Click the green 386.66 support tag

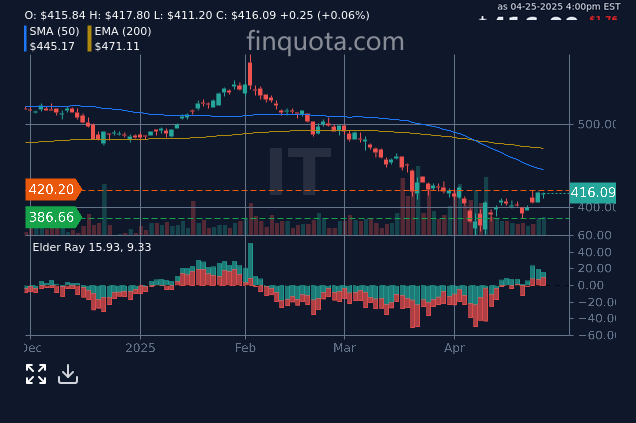(53, 217)
